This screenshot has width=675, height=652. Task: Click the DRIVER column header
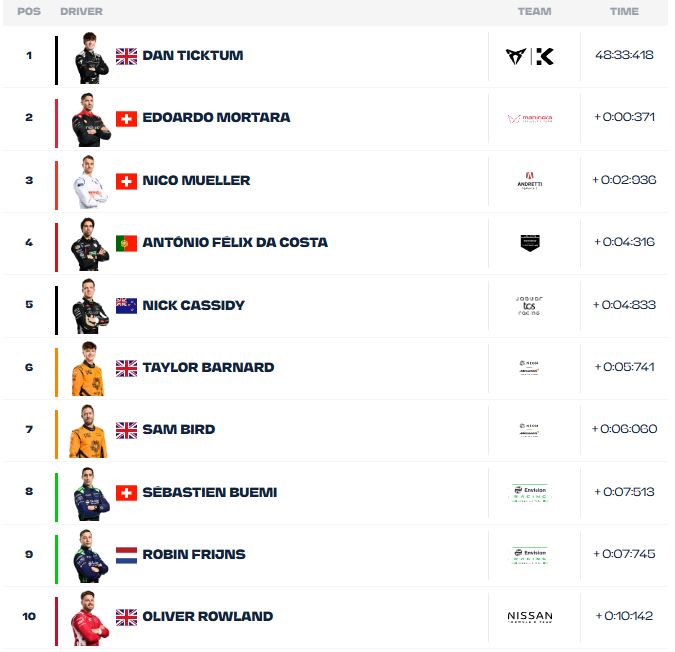pyautogui.click(x=81, y=12)
